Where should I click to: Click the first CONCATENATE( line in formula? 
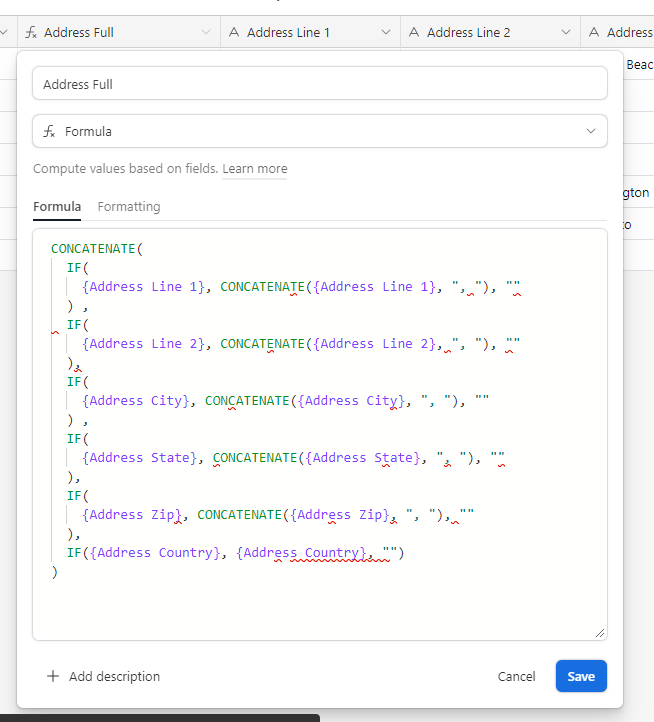pyautogui.click(x=97, y=249)
